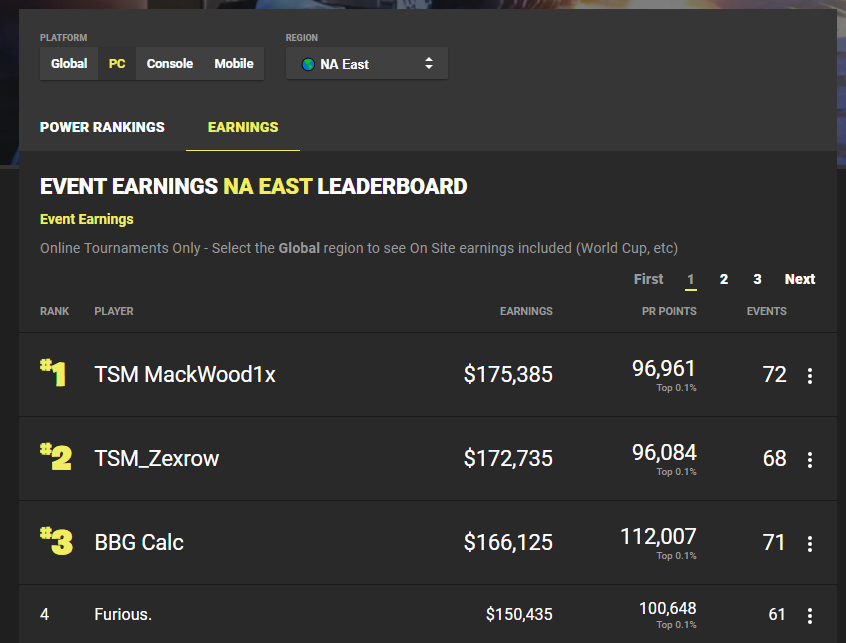
Task: Open options menu for BBG Calc row
Action: [x=809, y=544]
